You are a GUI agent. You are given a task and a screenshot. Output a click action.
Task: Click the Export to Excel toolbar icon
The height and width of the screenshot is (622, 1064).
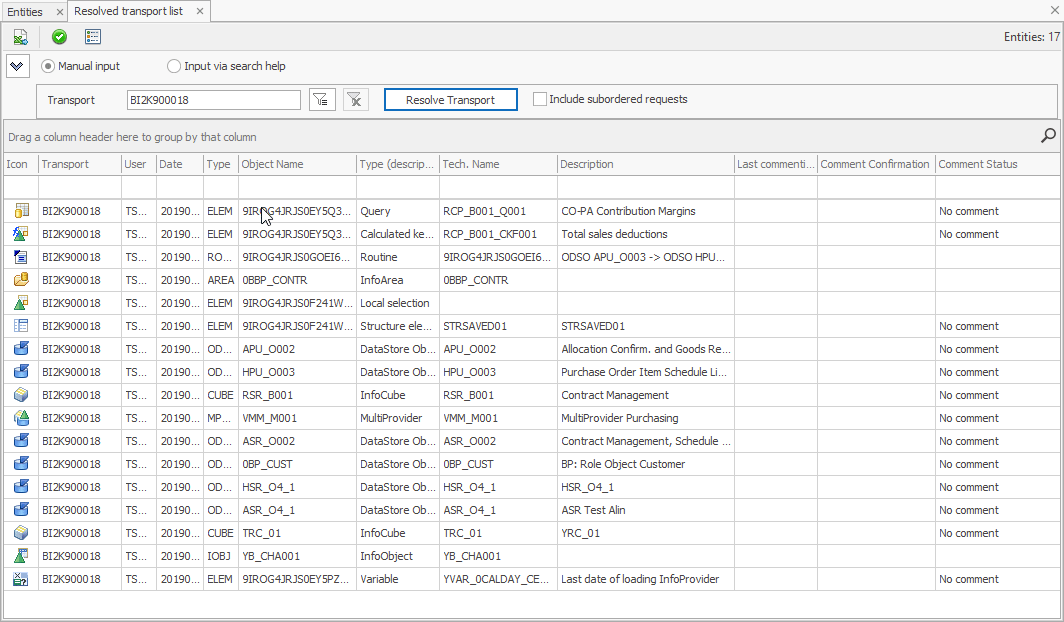21,36
